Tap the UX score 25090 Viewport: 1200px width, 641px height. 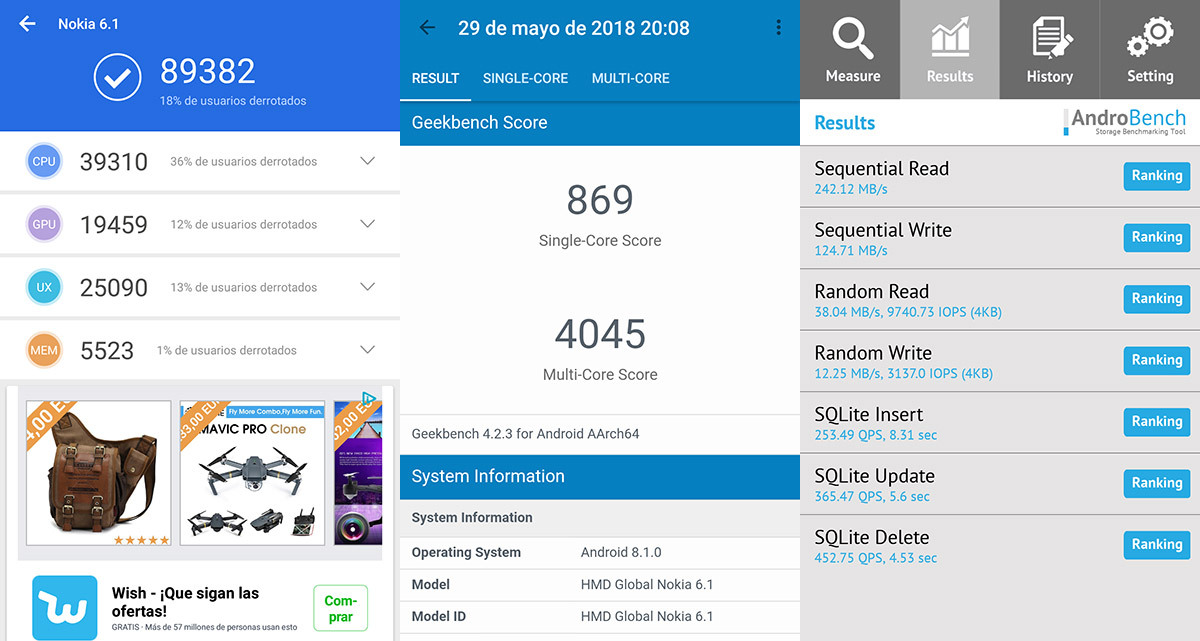click(x=114, y=288)
